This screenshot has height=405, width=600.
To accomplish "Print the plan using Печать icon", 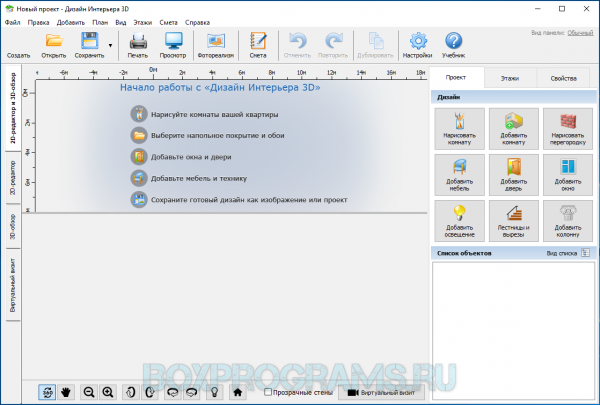I will pos(138,45).
